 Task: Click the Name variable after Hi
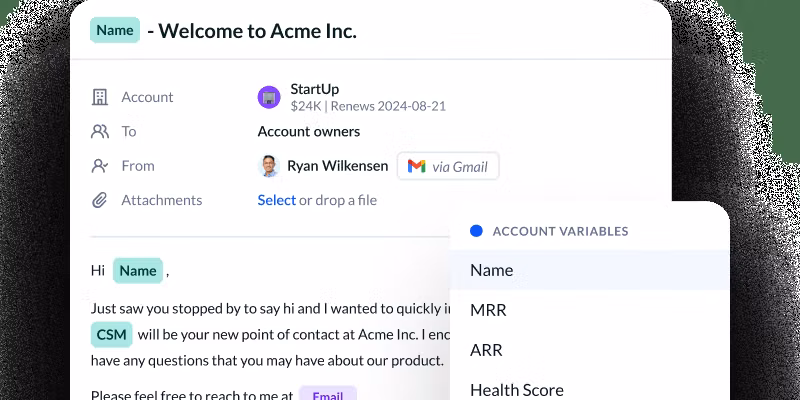138,270
